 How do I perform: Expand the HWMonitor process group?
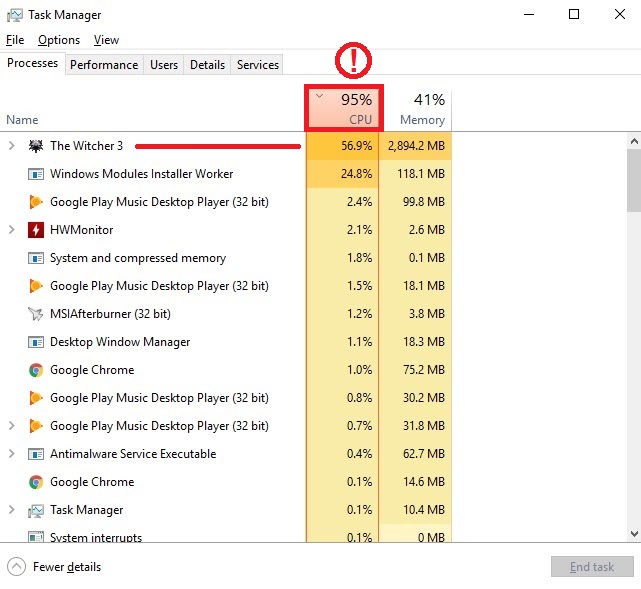12,230
